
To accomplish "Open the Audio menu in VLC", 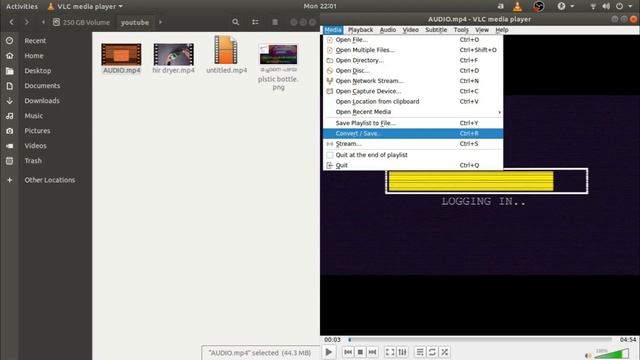I will pyautogui.click(x=388, y=30).
